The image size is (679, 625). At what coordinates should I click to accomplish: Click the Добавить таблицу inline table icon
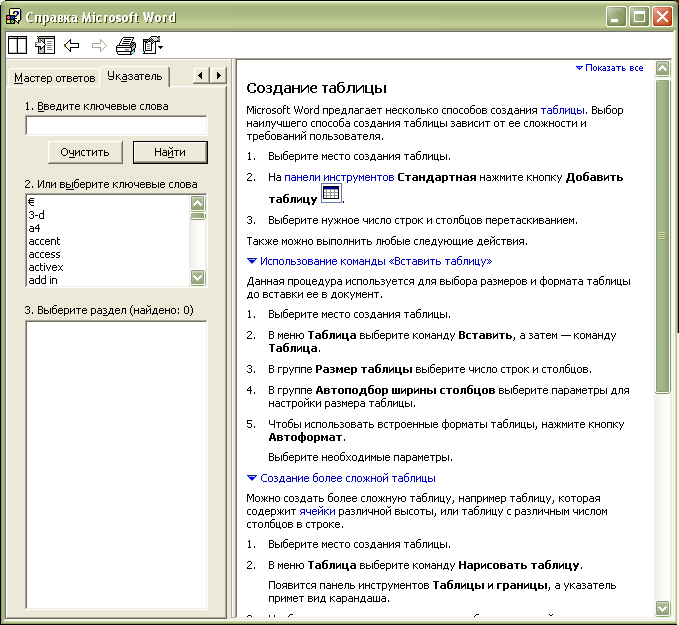(331, 193)
